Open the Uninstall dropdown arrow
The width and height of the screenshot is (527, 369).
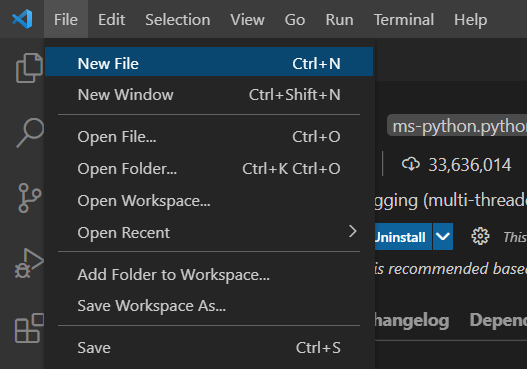click(443, 237)
